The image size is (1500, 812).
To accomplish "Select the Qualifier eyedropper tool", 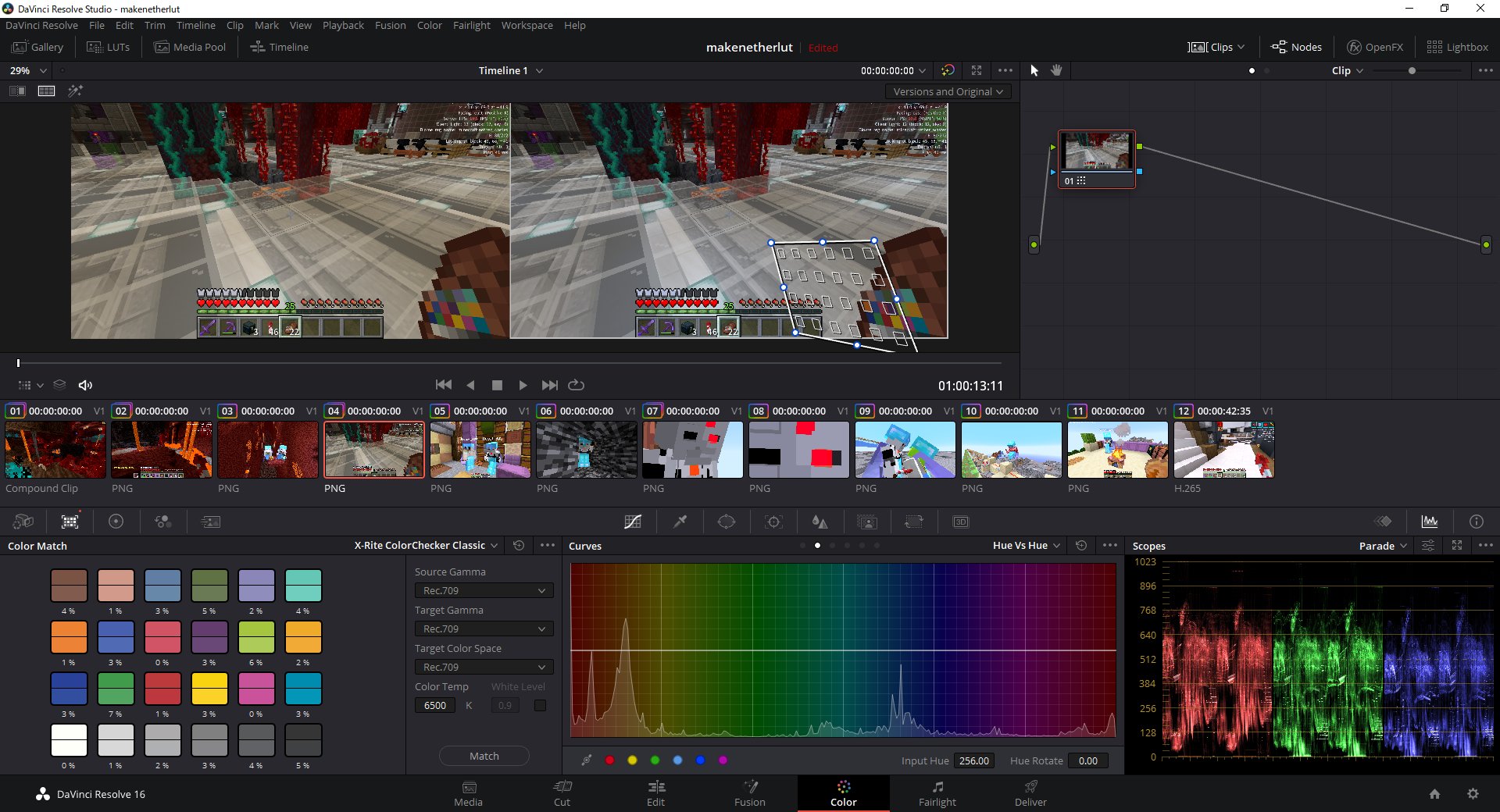I will 679,522.
